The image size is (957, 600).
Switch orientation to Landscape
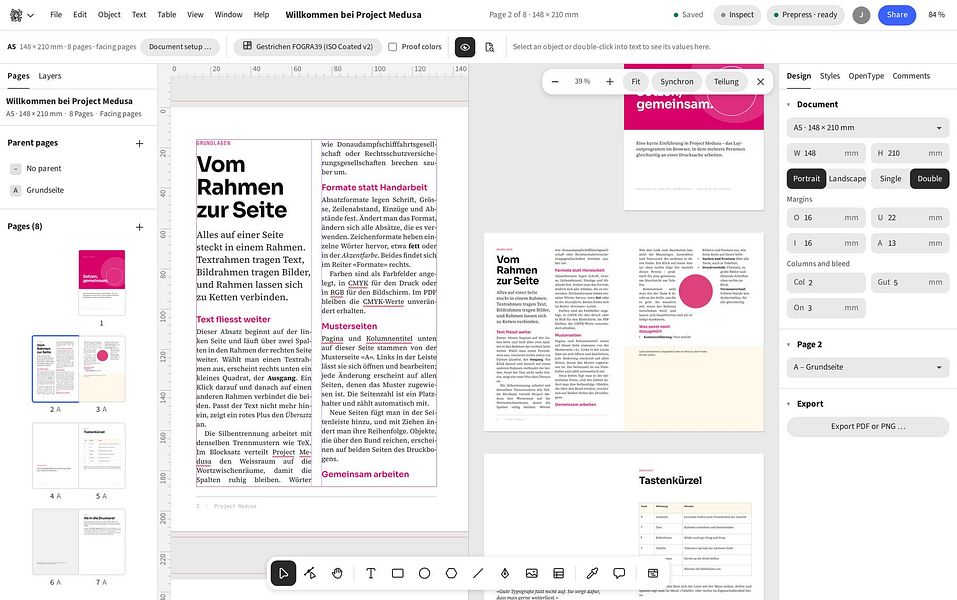847,179
